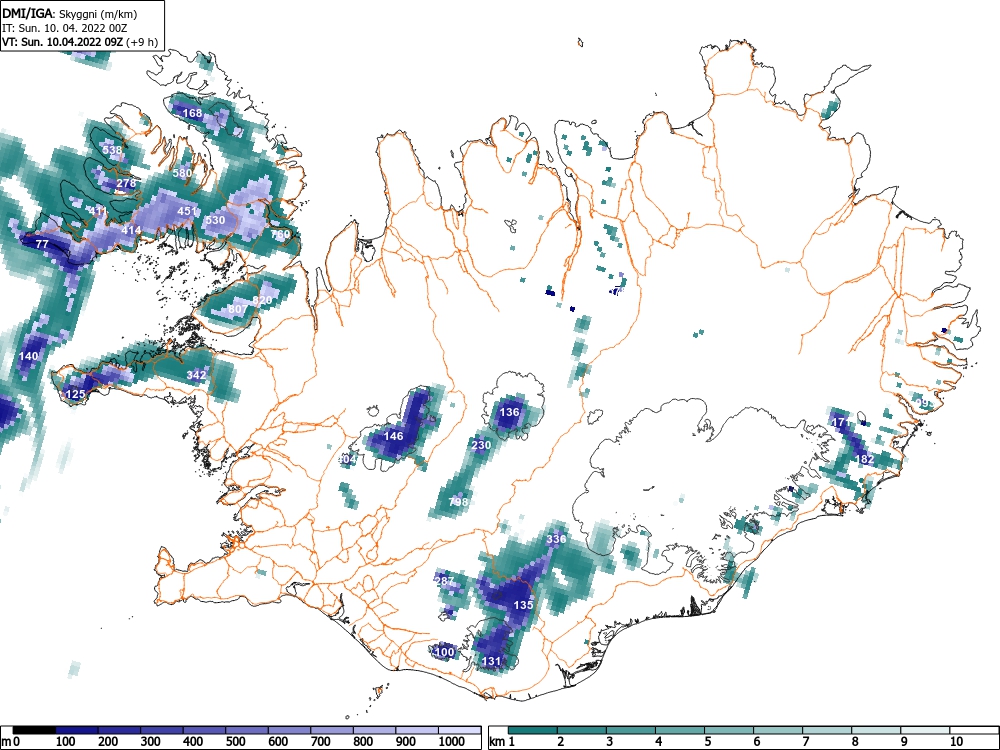Click the visibility value '230' on the map
Viewport: 1000px width, 750px height.
(481, 445)
